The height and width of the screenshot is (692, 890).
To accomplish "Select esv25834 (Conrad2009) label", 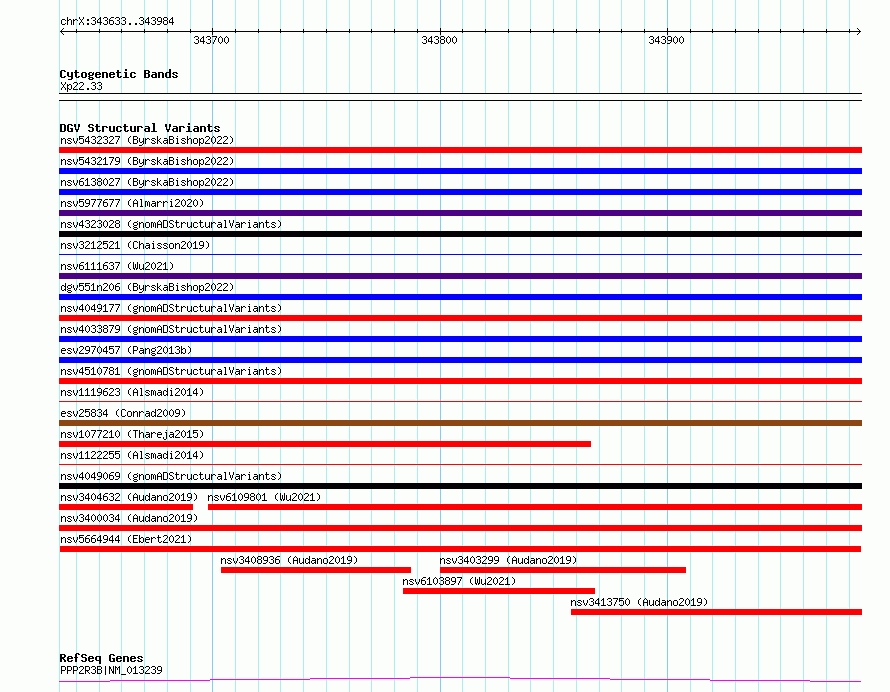I will click(x=123, y=413).
